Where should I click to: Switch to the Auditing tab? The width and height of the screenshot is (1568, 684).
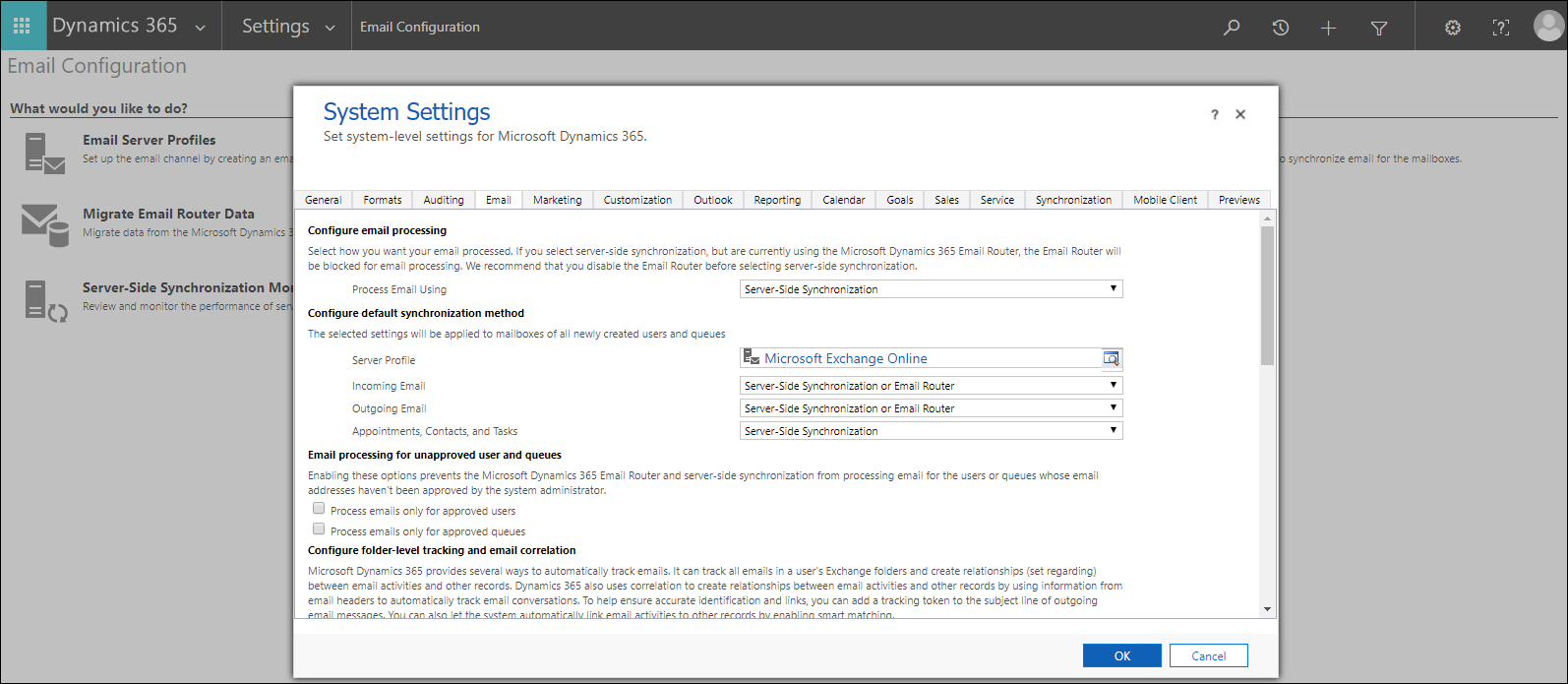444,200
